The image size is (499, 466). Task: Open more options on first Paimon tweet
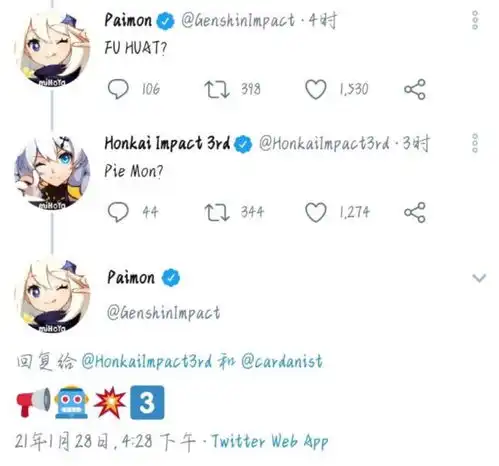click(x=475, y=20)
